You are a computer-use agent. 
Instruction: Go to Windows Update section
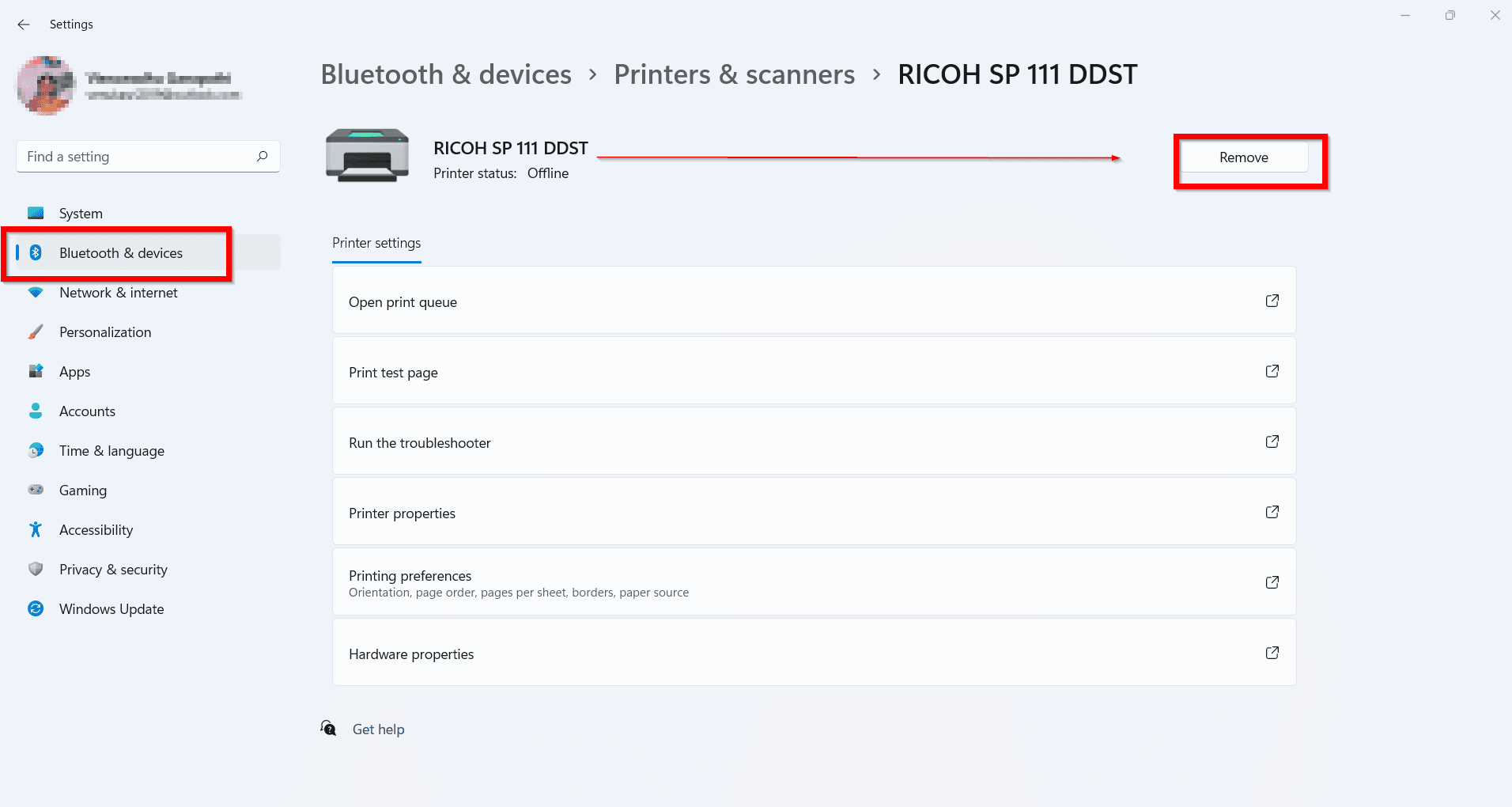click(x=112, y=609)
